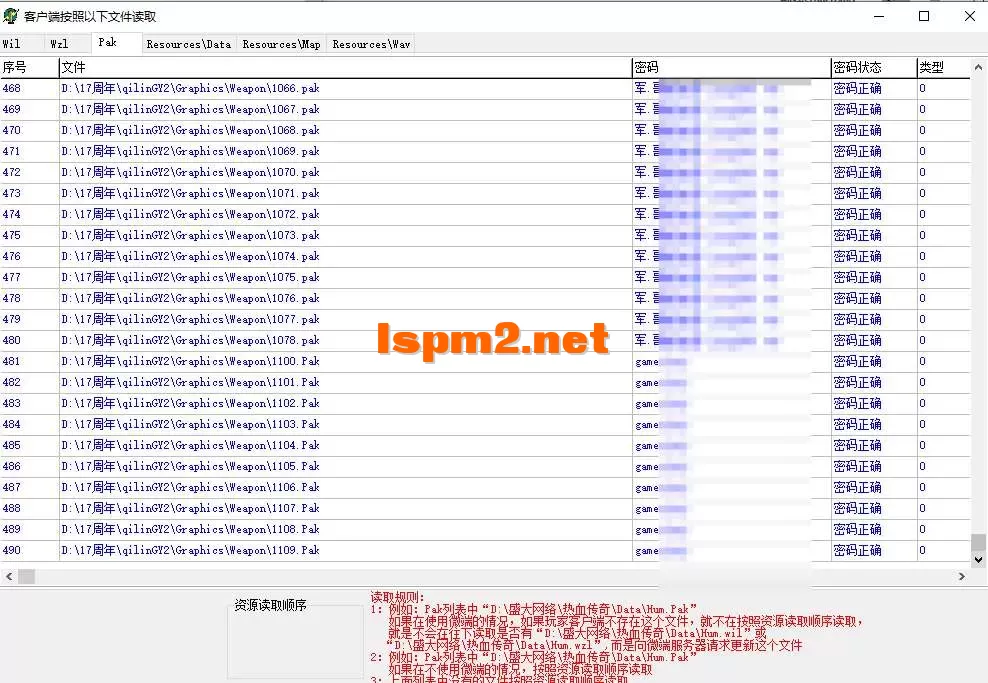Viewport: 988px width, 683px height.
Task: Click 密码正确 status in row 489
Action: (858, 529)
